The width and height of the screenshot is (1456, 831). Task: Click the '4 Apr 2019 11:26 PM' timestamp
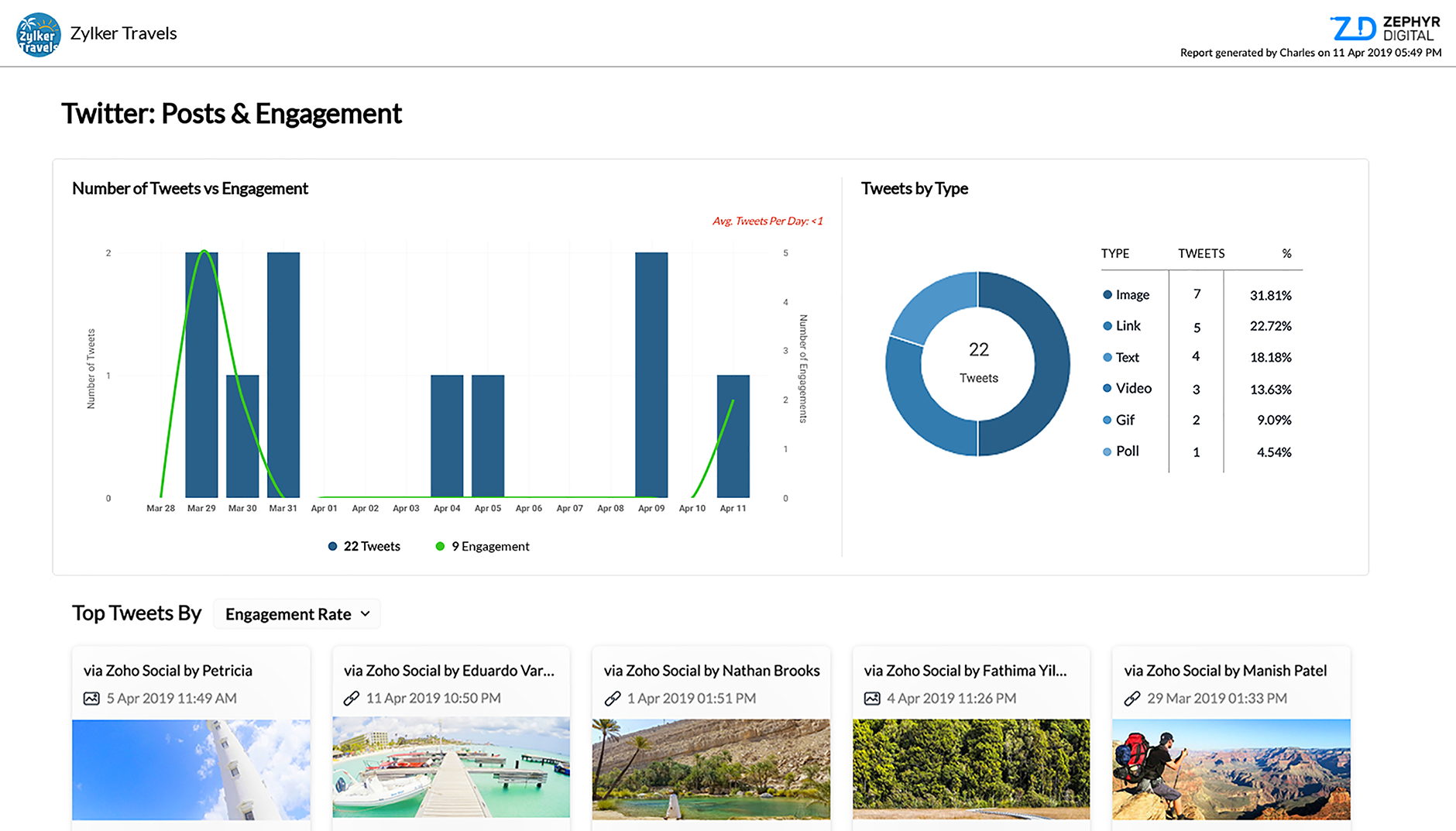pos(952,699)
